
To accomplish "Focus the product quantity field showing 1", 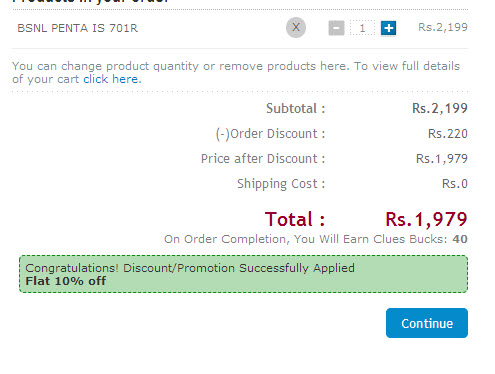I will tap(362, 28).
